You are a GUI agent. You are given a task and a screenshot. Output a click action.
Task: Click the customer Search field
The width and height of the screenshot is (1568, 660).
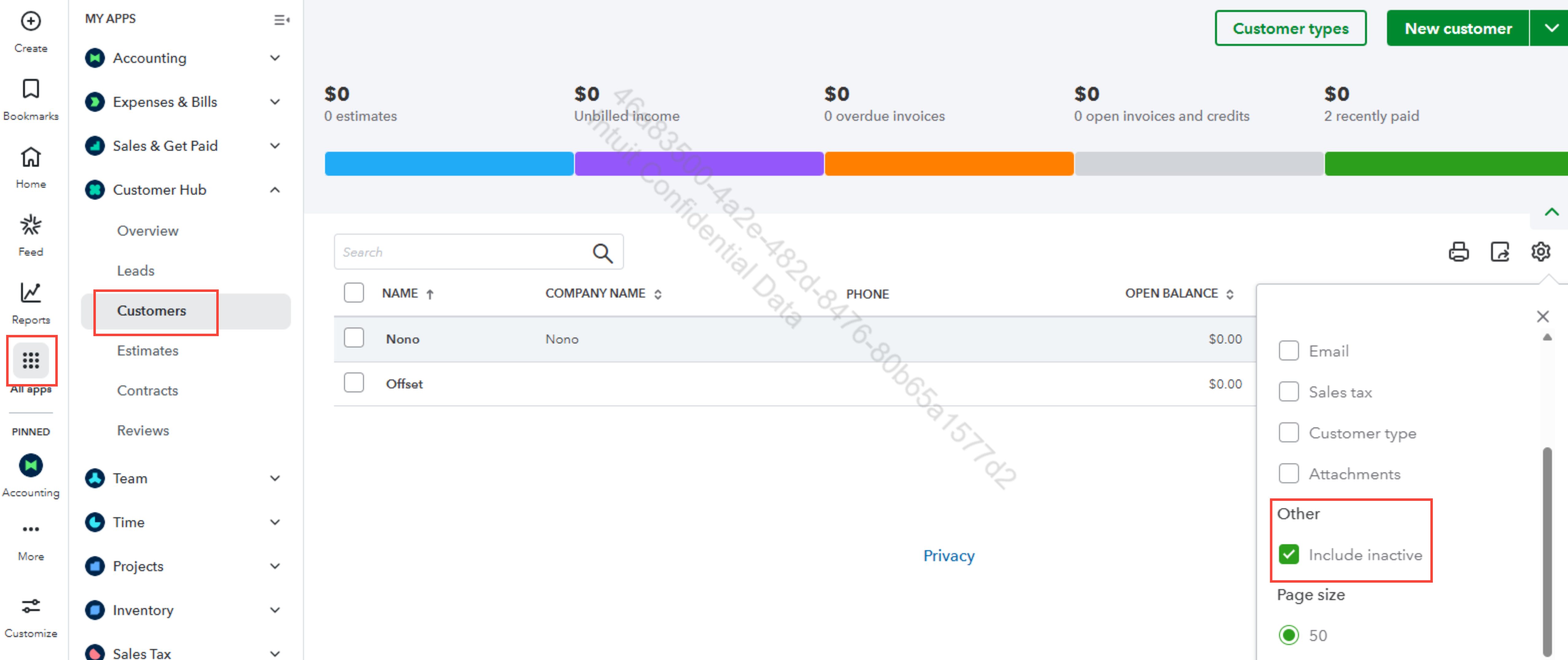pyautogui.click(x=463, y=252)
